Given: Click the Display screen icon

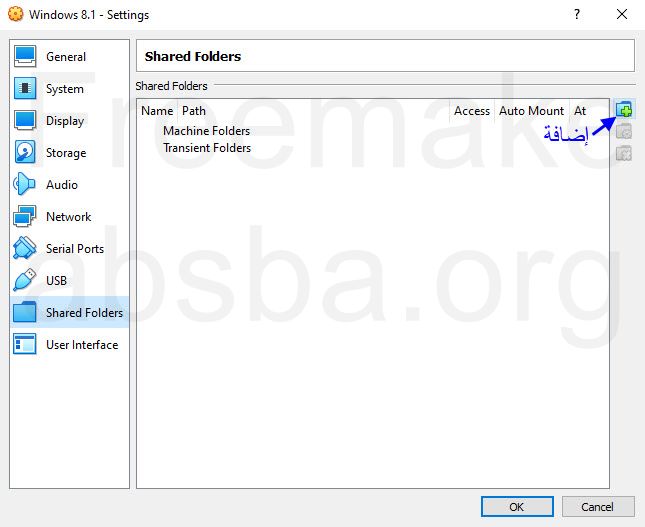Looking at the screenshot, I should coord(25,120).
